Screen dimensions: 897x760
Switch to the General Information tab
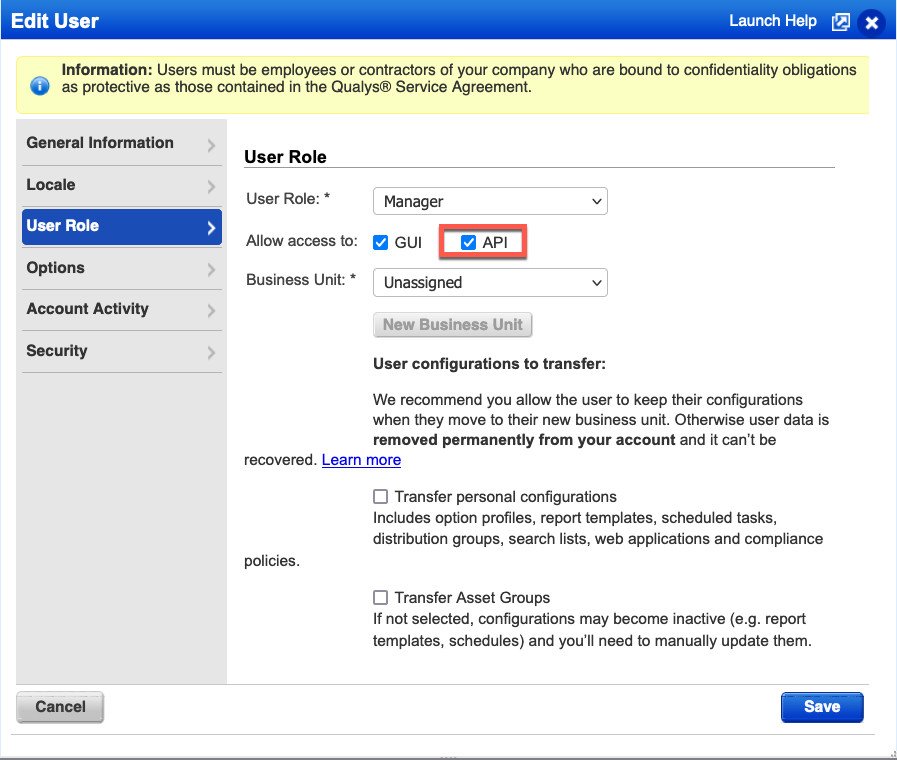(100, 143)
